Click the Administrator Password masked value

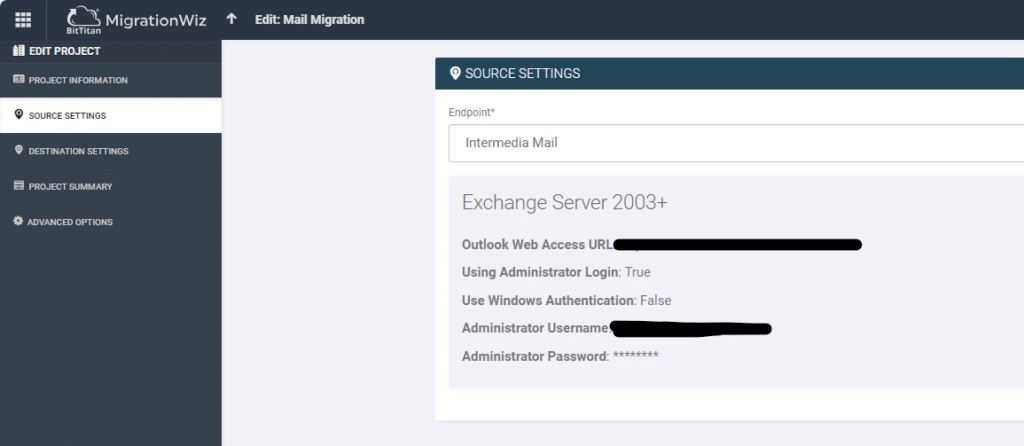coord(635,357)
